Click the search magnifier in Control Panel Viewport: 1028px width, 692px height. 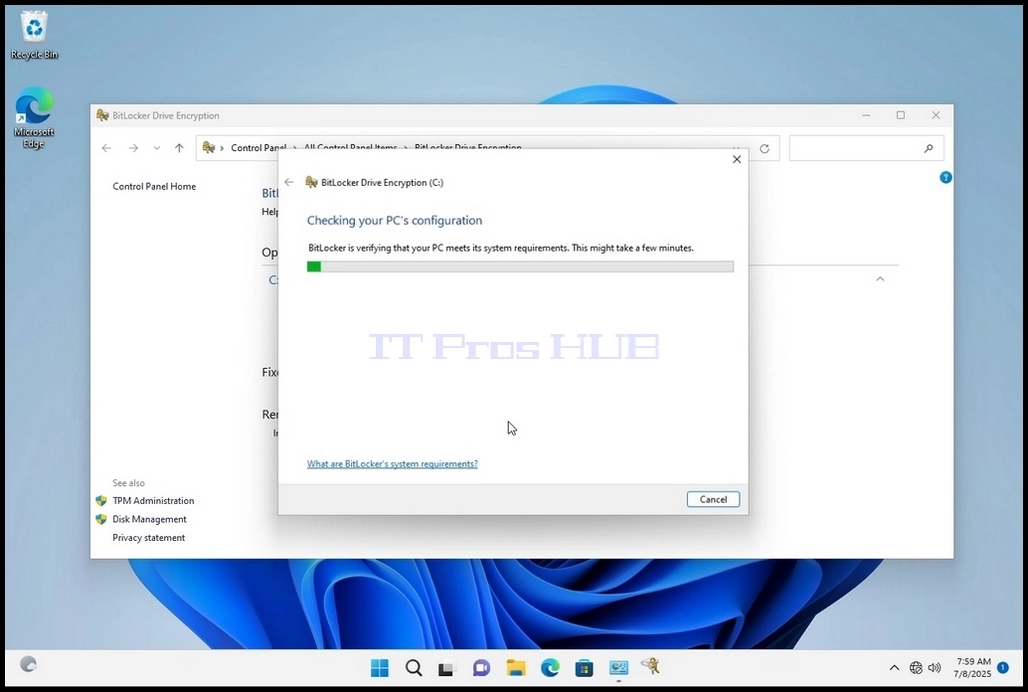click(x=928, y=149)
